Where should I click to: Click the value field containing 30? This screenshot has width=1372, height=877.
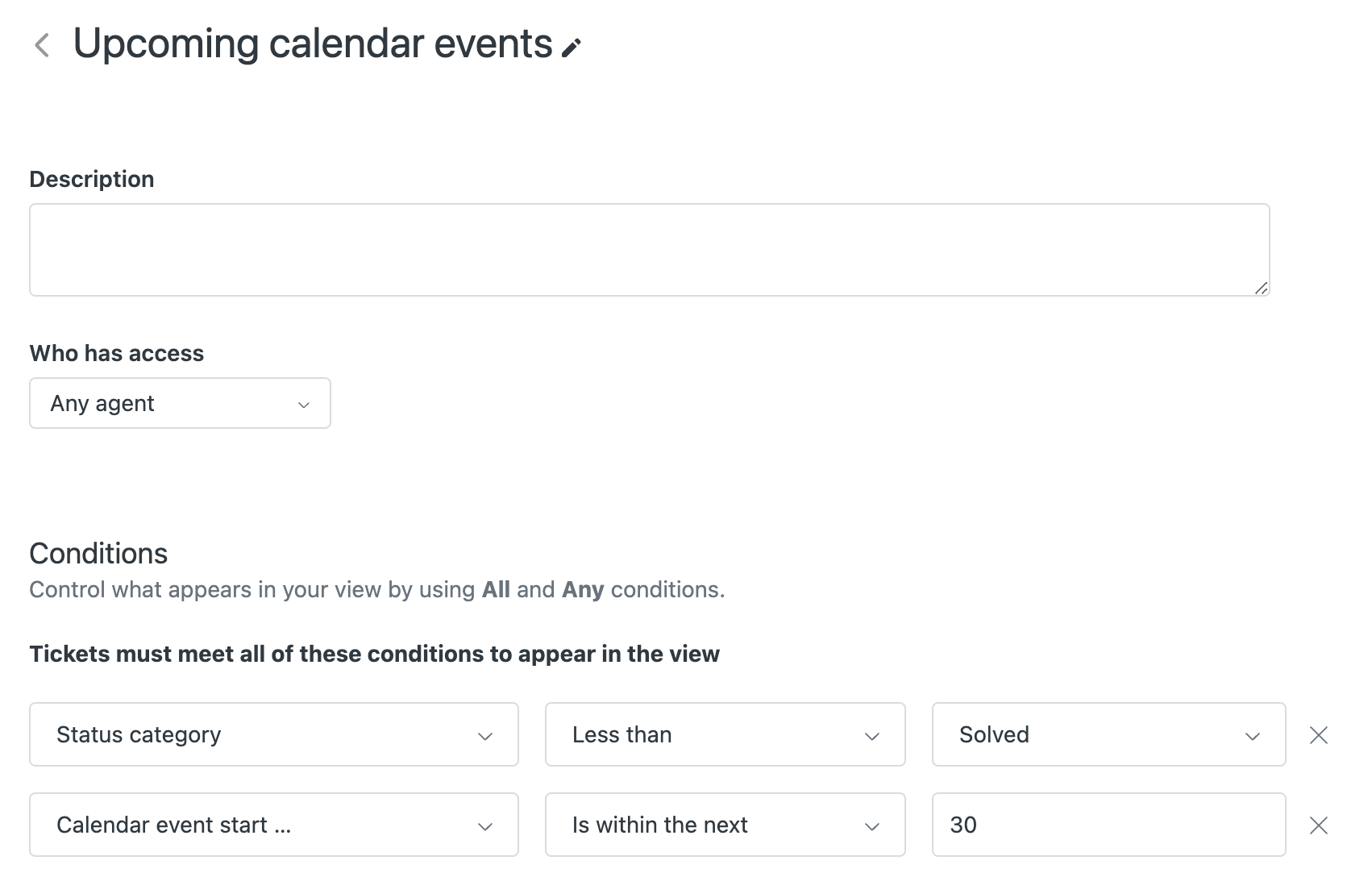(x=1108, y=825)
